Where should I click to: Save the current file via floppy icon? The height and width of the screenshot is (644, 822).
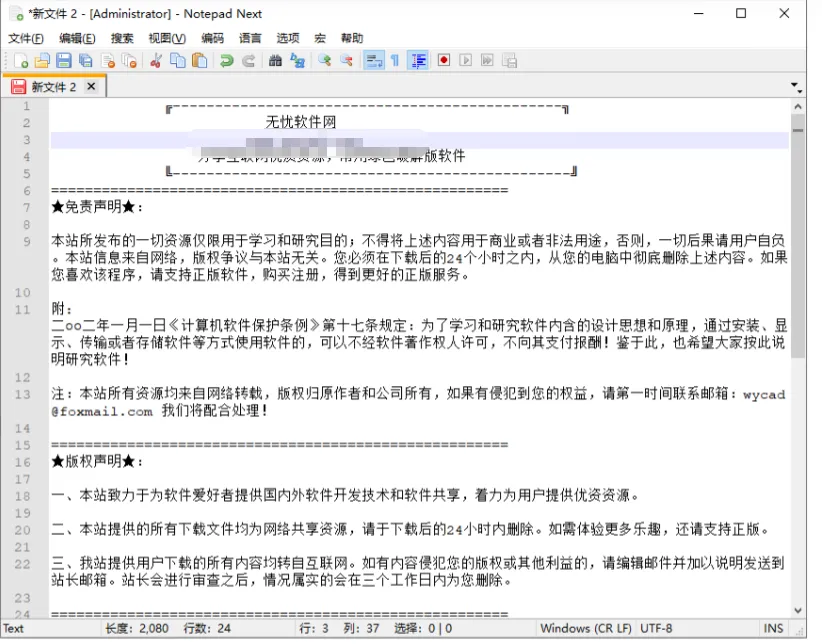(x=64, y=61)
